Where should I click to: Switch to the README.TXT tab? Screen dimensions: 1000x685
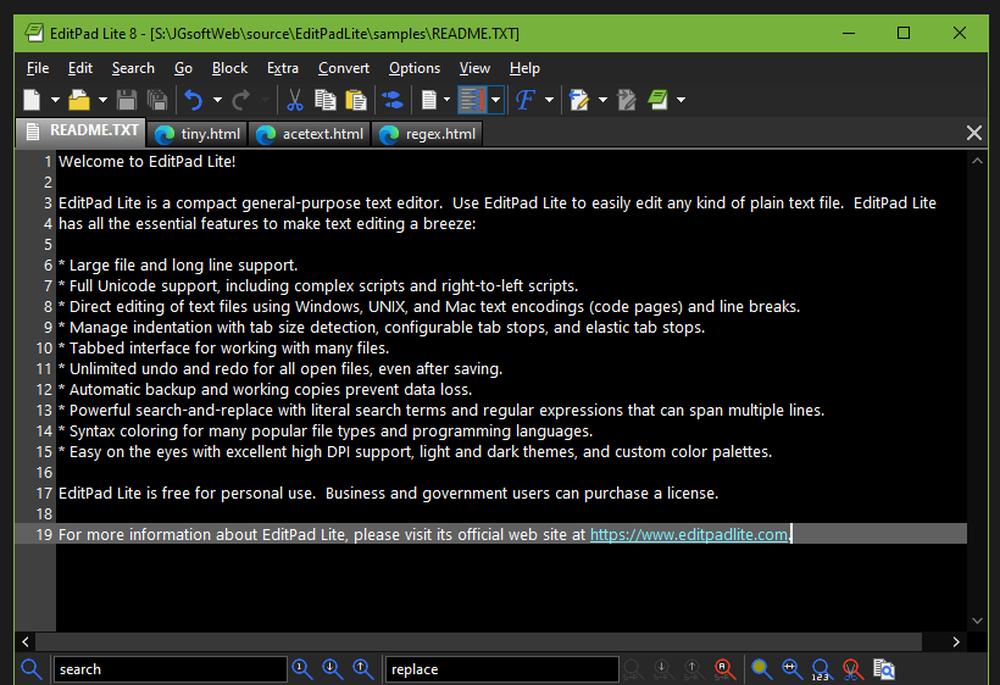82,131
